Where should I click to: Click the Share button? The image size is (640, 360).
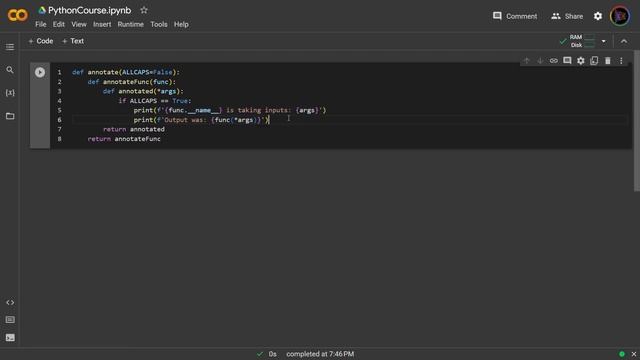(x=567, y=16)
